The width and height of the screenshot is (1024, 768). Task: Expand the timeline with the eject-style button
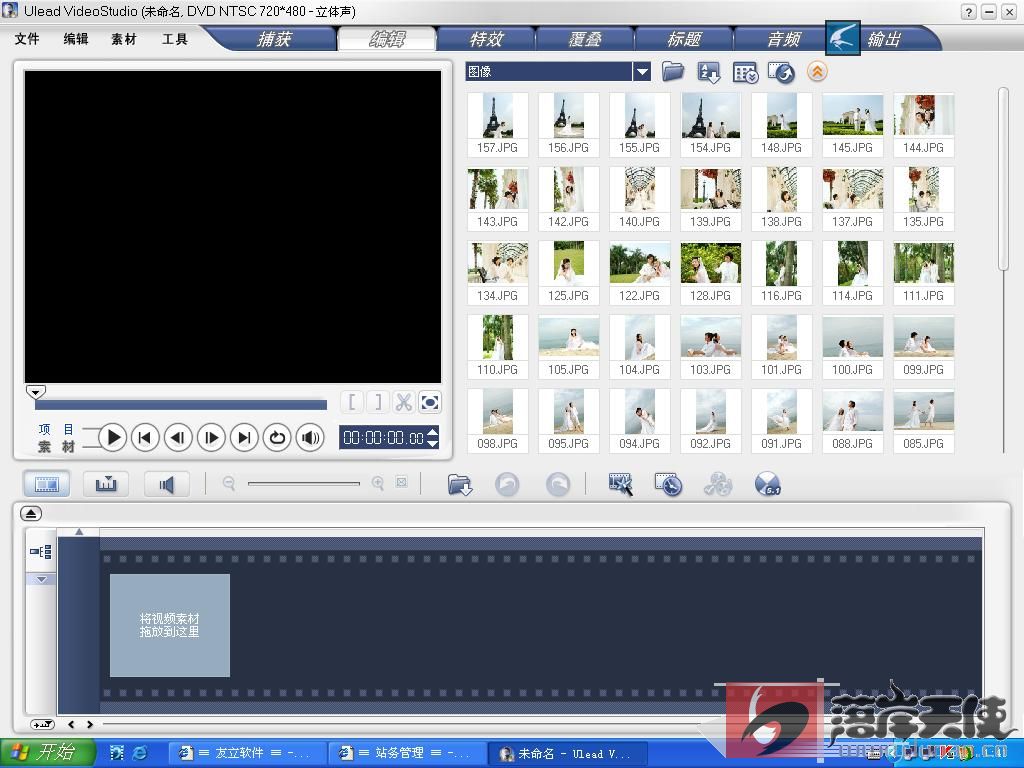point(31,513)
